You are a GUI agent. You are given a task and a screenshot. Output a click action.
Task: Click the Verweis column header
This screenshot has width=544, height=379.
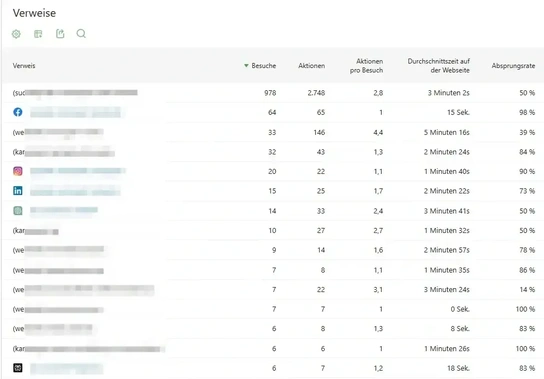(x=24, y=66)
